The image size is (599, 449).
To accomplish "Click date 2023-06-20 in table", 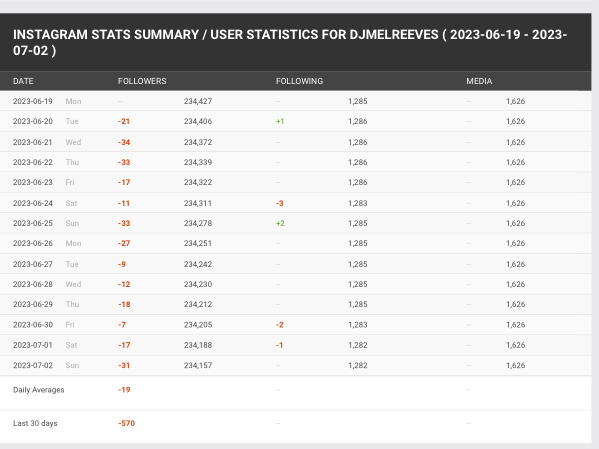I will (x=33, y=121).
